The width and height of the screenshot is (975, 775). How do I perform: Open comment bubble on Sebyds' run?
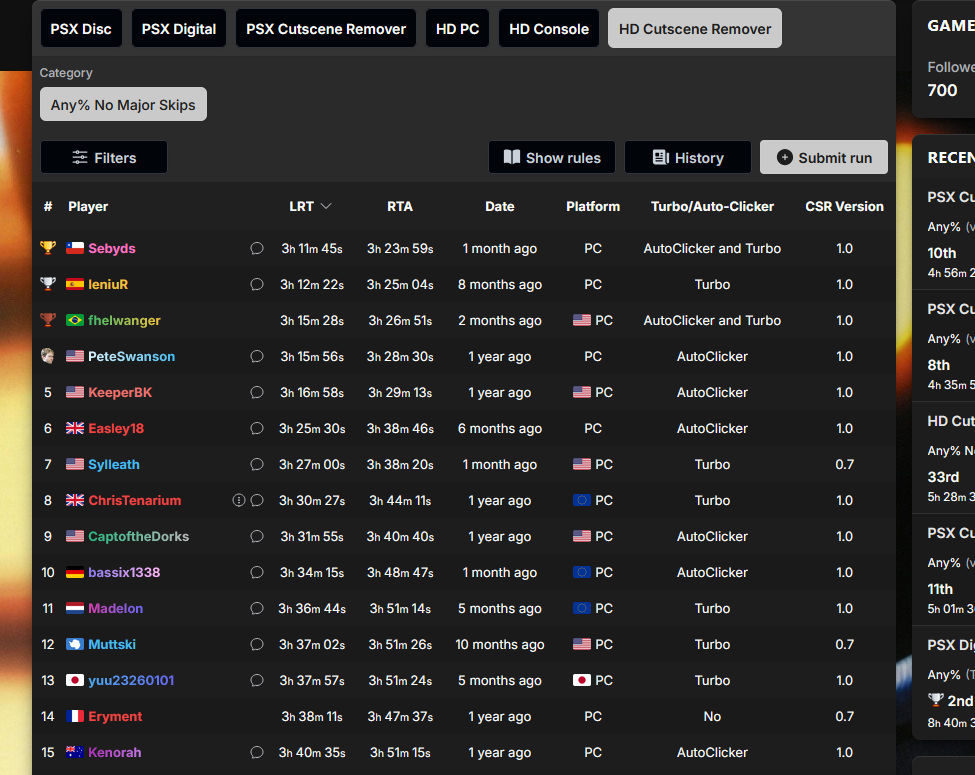point(257,249)
